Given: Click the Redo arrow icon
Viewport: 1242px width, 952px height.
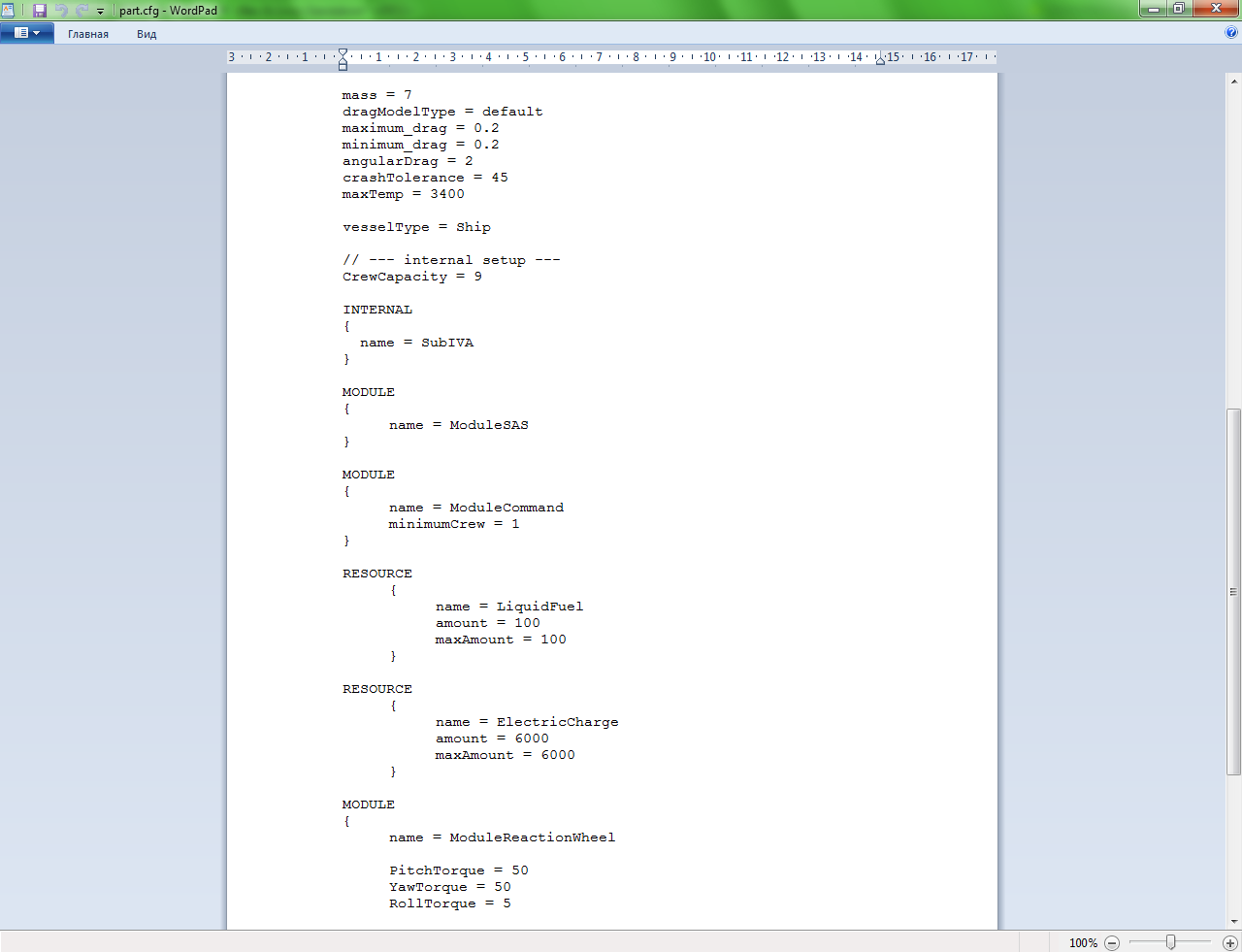Looking at the screenshot, I should click(x=82, y=11).
